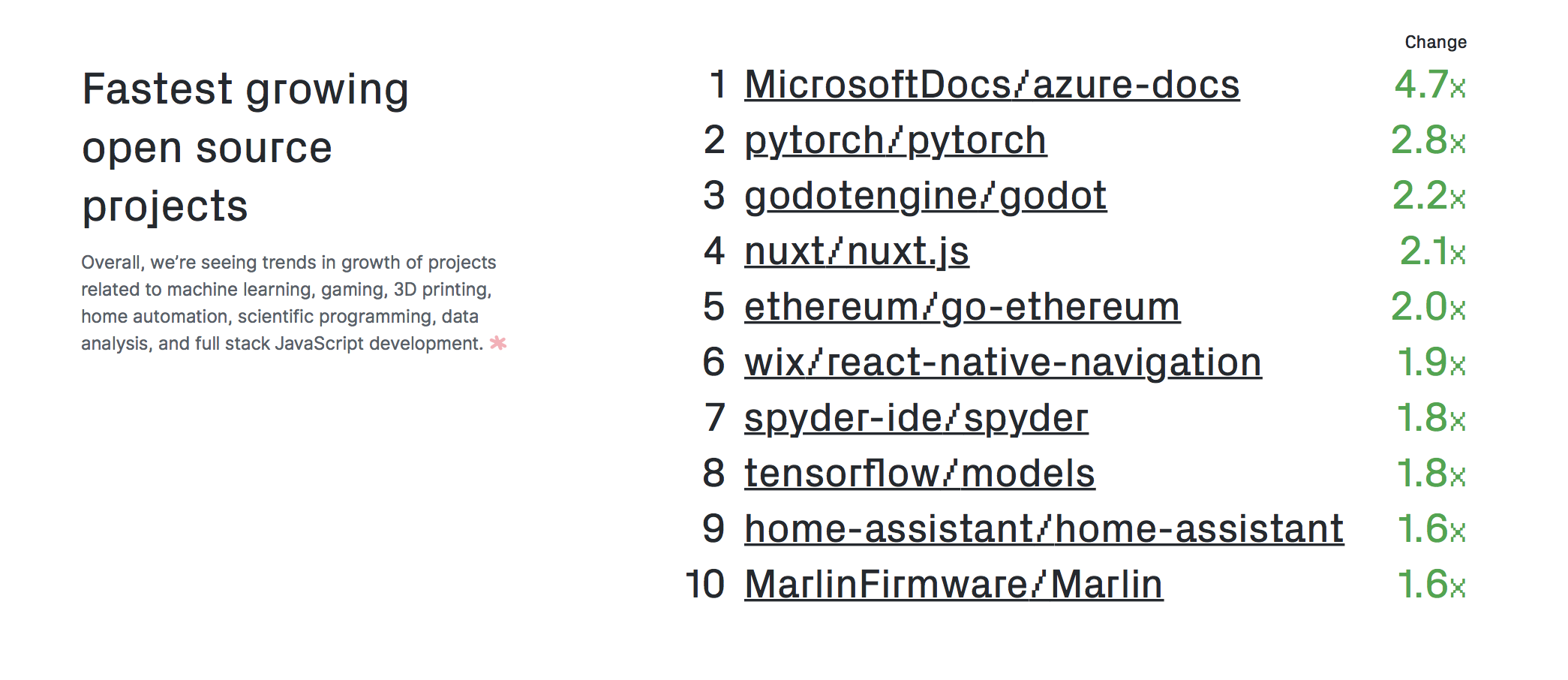Click the Fastest growing open source projects heading
The width and height of the screenshot is (1568, 680).
245,147
